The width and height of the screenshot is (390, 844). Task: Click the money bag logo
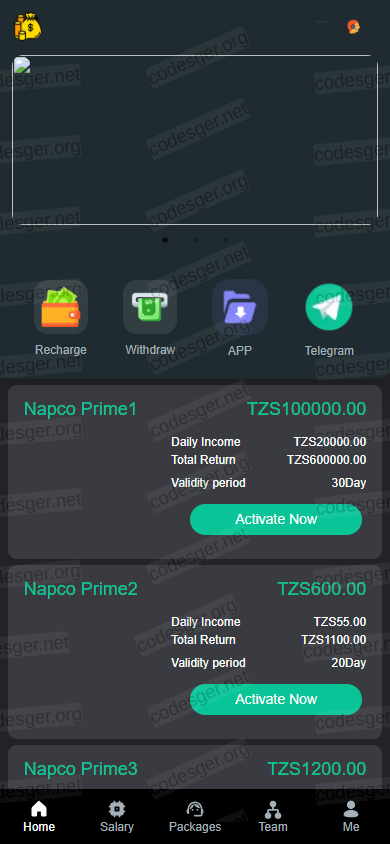coord(27,26)
